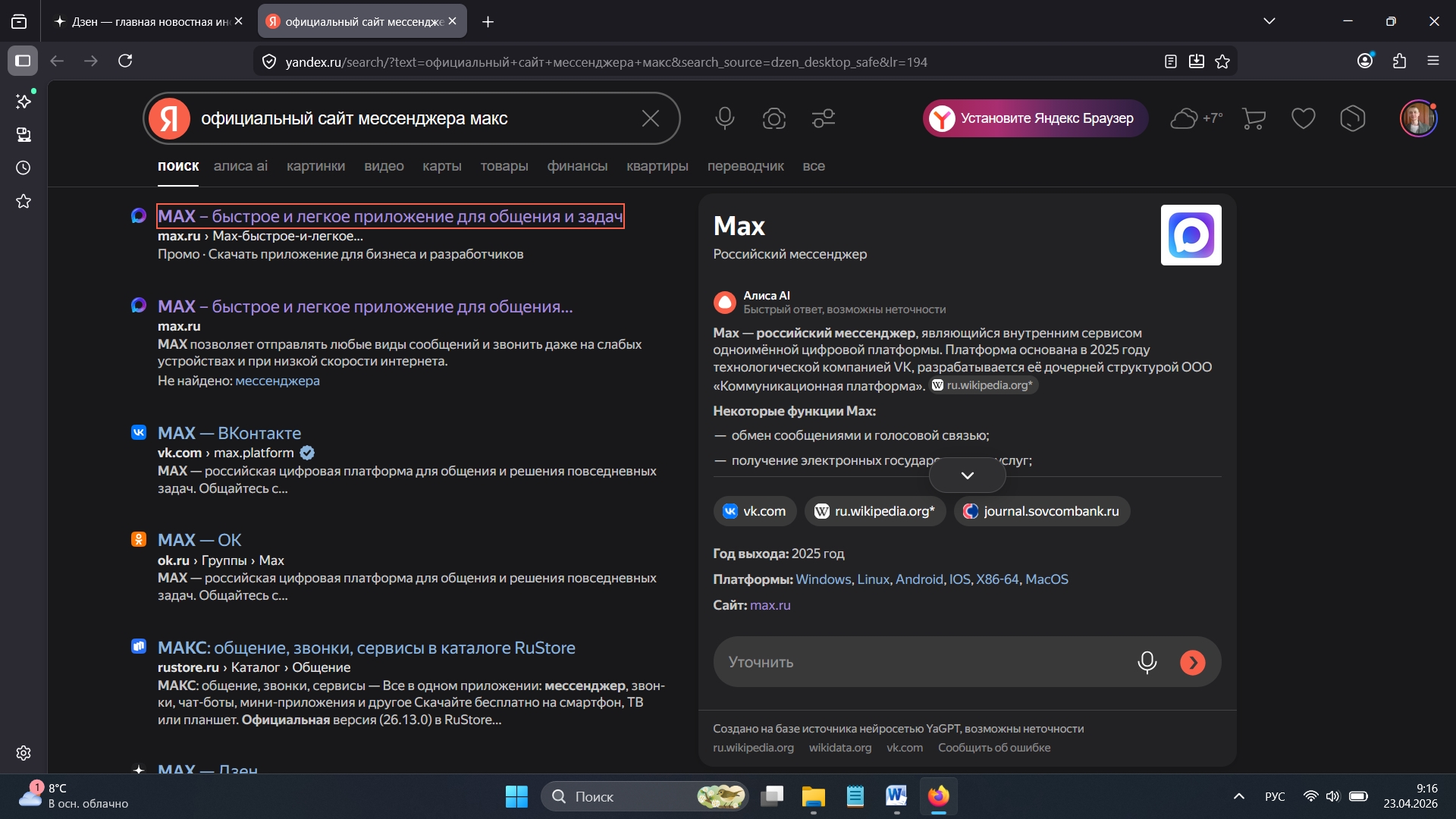Open the weather +7° widget

[1197, 118]
